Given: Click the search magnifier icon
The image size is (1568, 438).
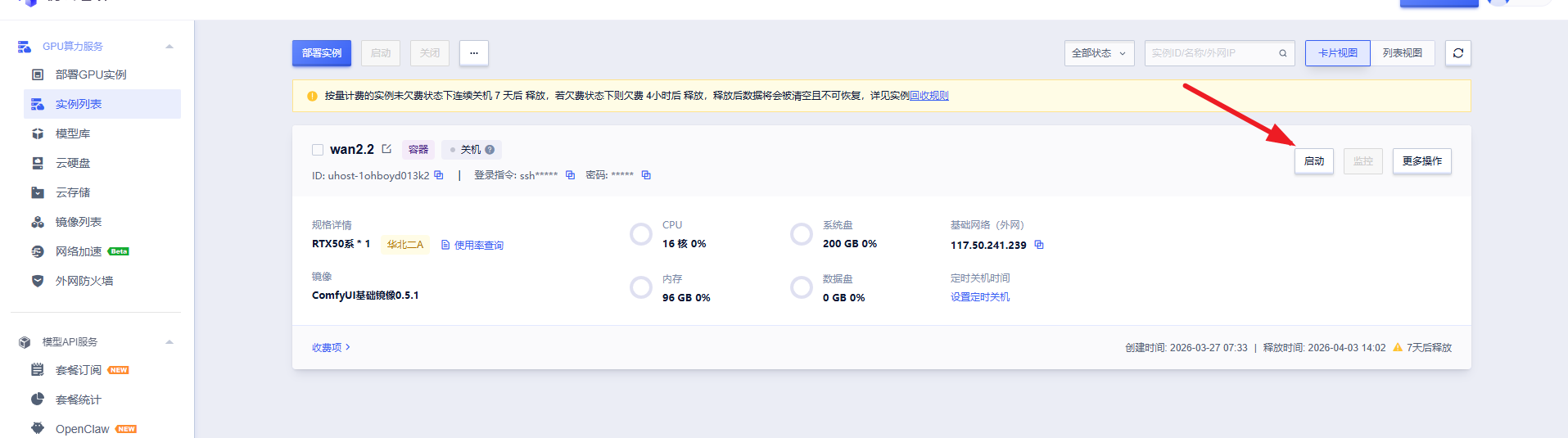Looking at the screenshot, I should (x=1283, y=53).
